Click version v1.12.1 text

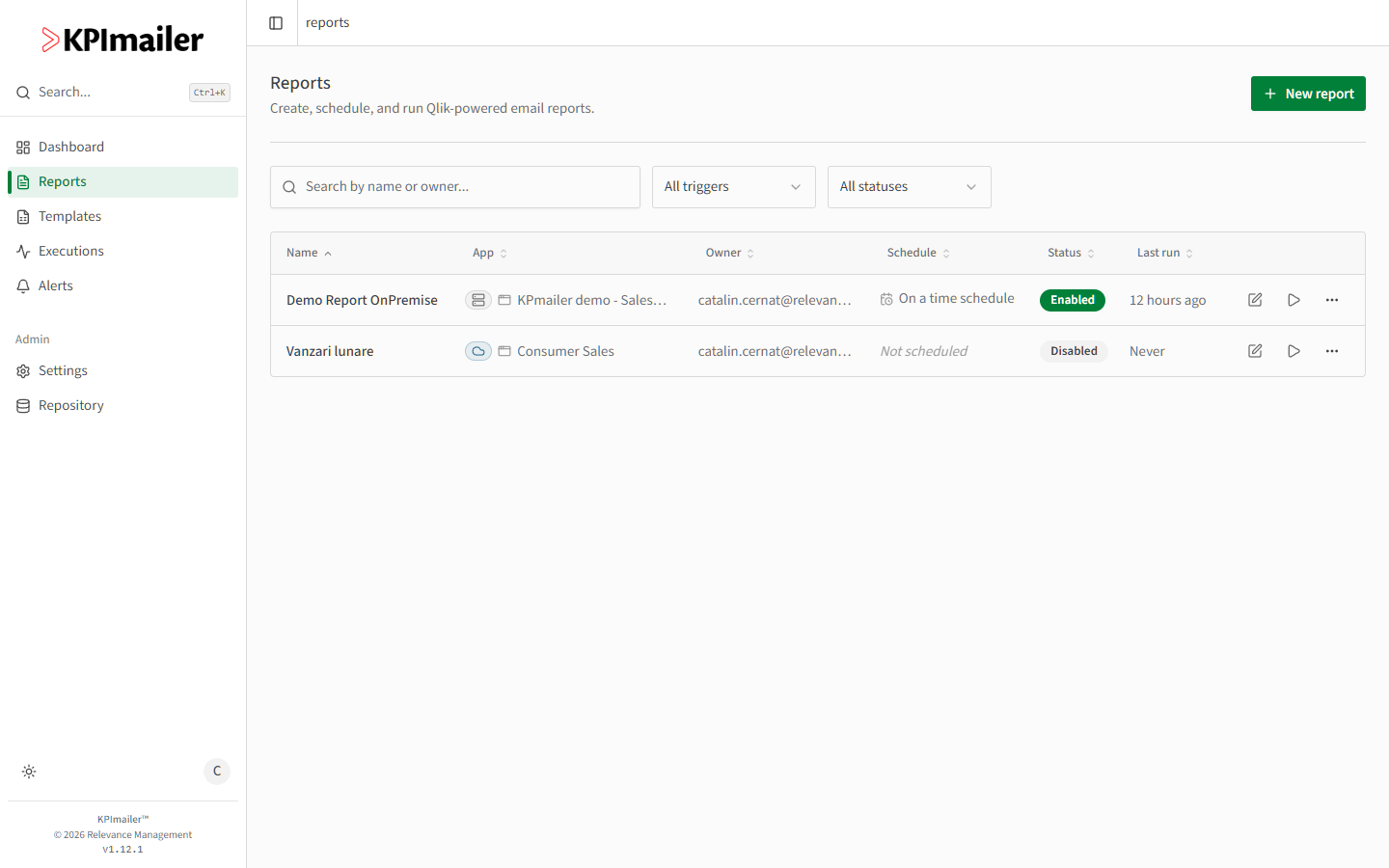click(123, 850)
